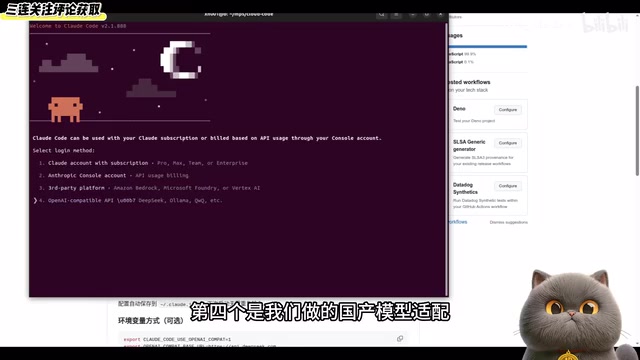Image resolution: width=640 pixels, height=360 pixels.
Task: Open the terminal hamburger menu icon
Action: [x=396, y=15]
